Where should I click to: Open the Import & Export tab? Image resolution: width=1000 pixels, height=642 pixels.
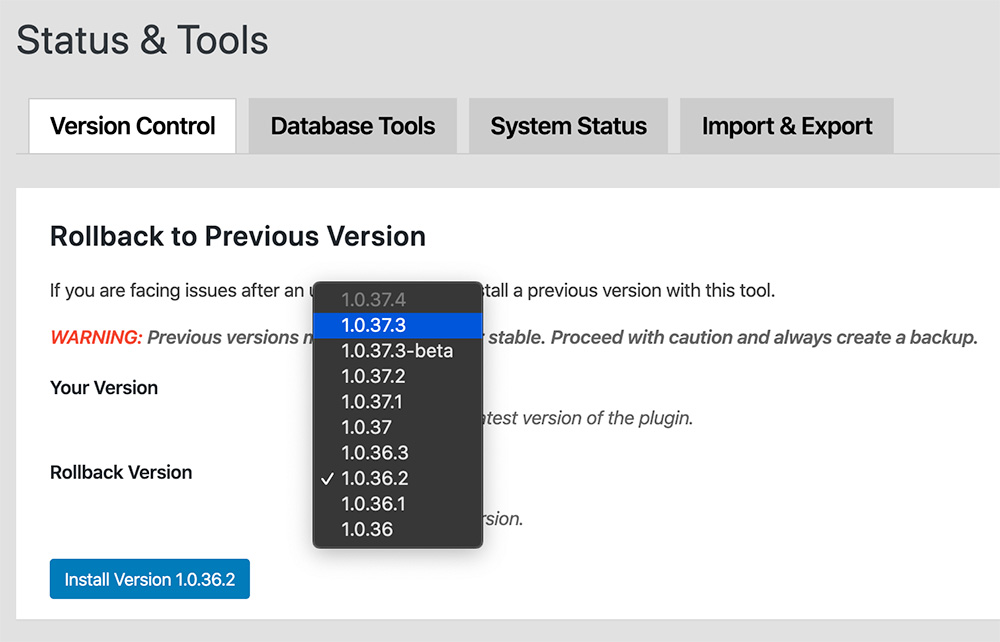pyautogui.click(x=787, y=126)
